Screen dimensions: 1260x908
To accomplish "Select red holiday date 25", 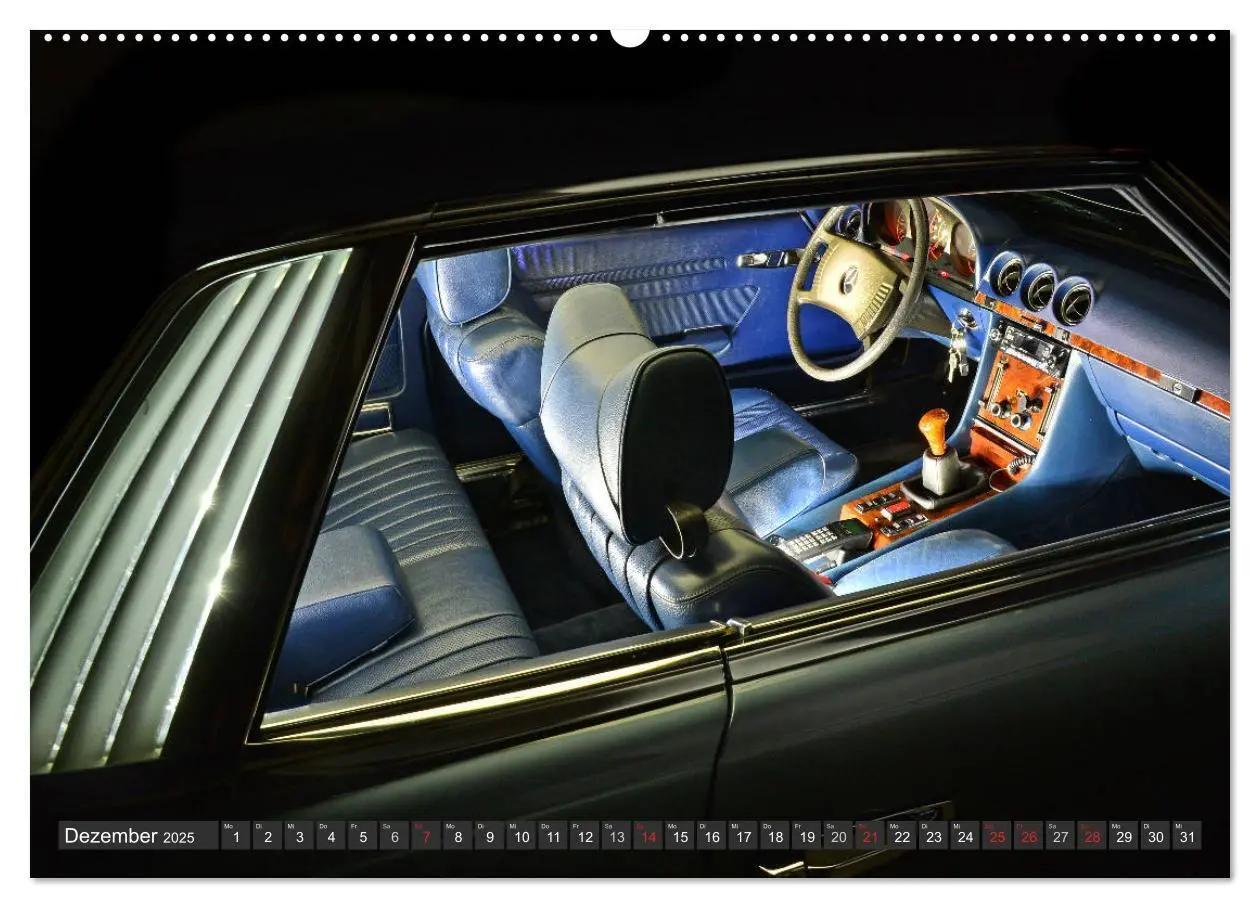I will click(997, 836).
